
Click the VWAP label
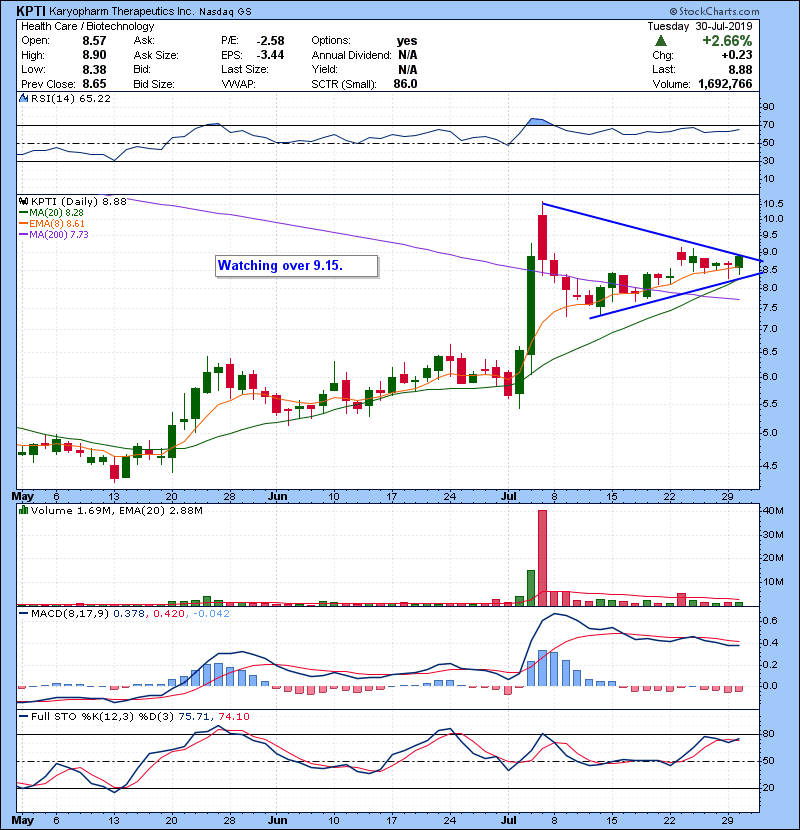pos(238,84)
